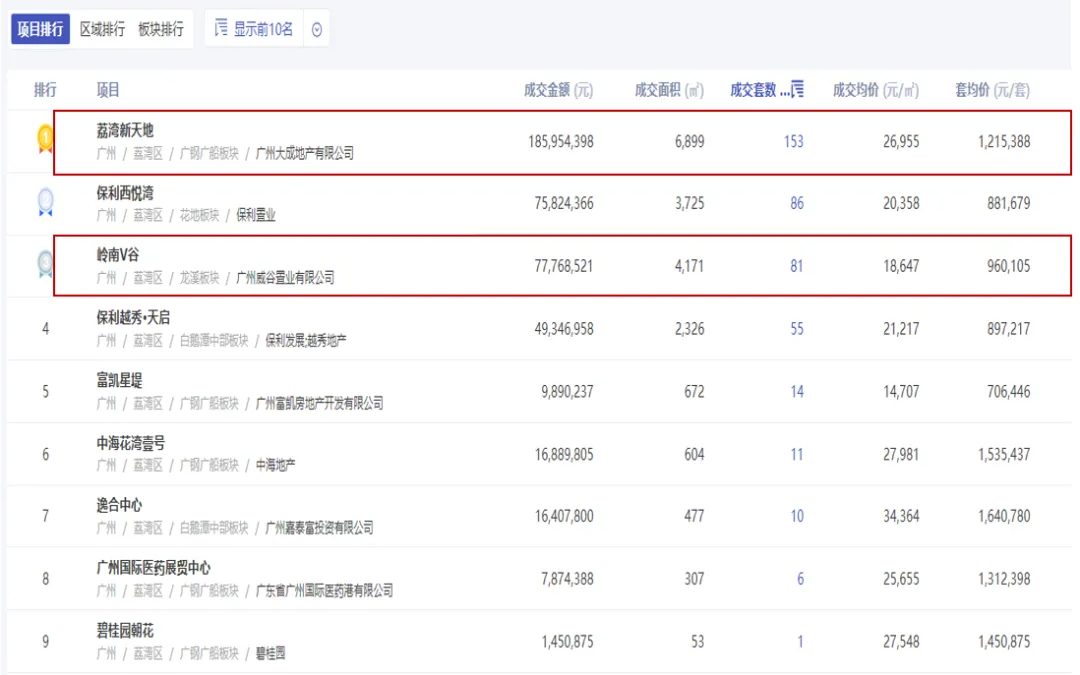
Task: Switch to the 区域排行 tab
Action: pyautogui.click(x=102, y=29)
